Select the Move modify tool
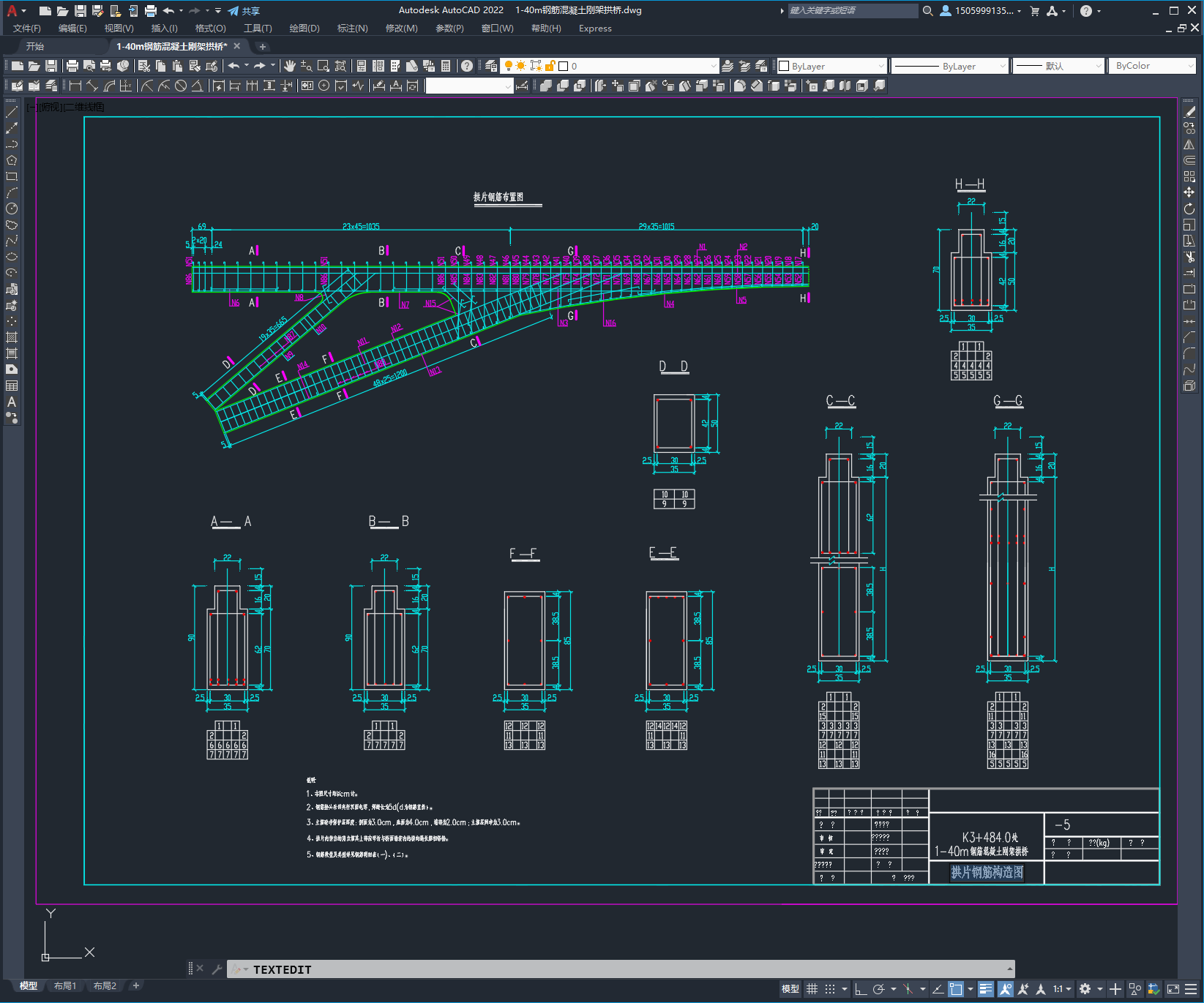 click(x=1189, y=192)
